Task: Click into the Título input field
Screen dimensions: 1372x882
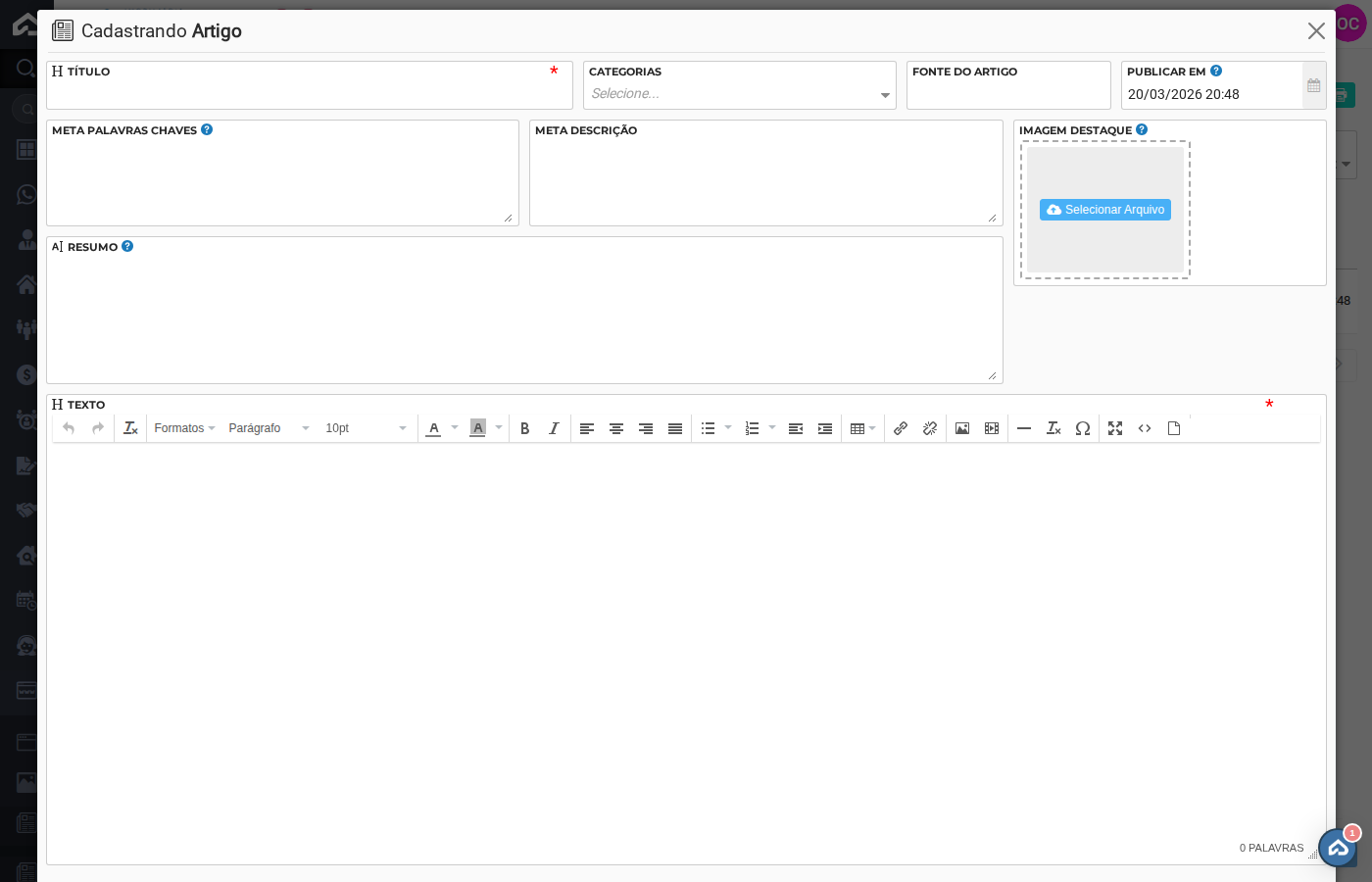Action: (309, 94)
